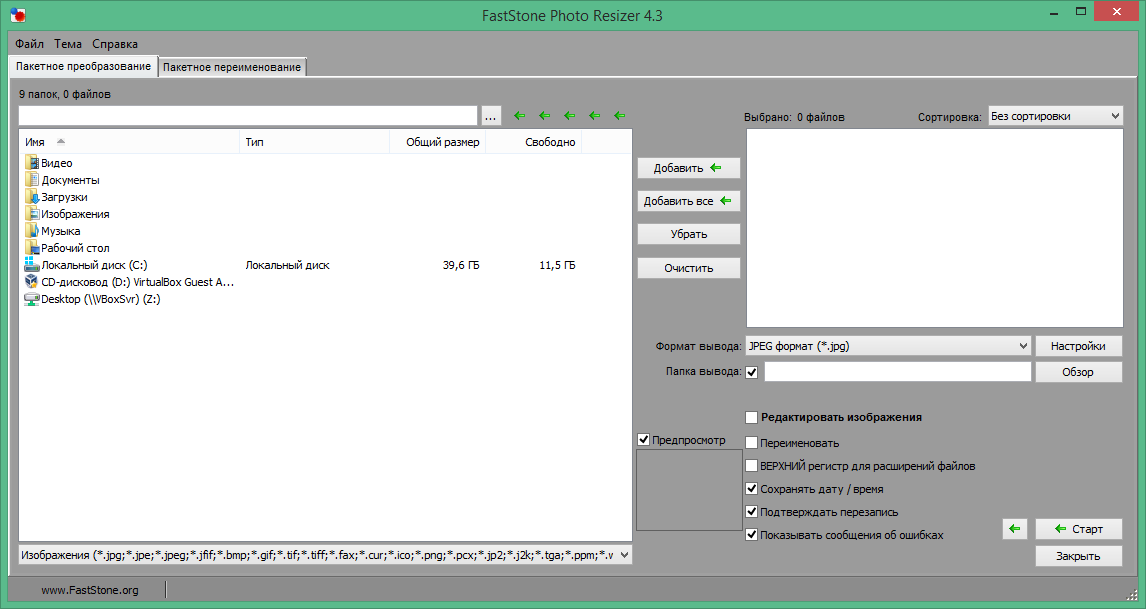Sort by Свободно column header
This screenshot has width=1146, height=609.
pos(534,142)
